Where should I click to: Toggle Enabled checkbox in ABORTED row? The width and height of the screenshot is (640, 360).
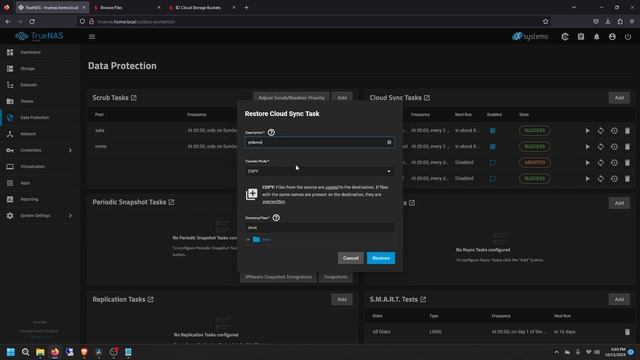pos(493,162)
